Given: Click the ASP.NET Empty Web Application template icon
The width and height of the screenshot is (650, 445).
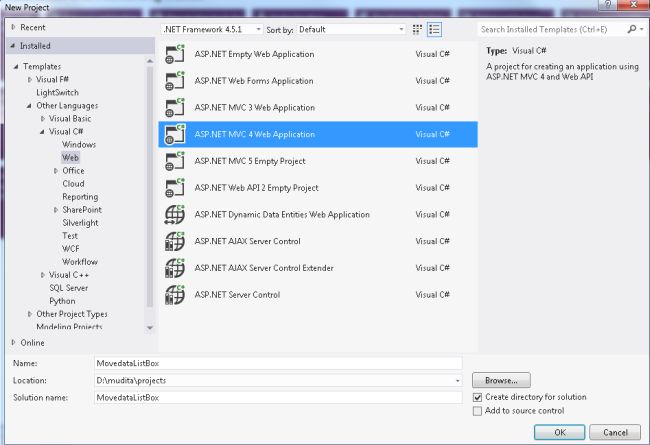Looking at the screenshot, I should (175, 54).
